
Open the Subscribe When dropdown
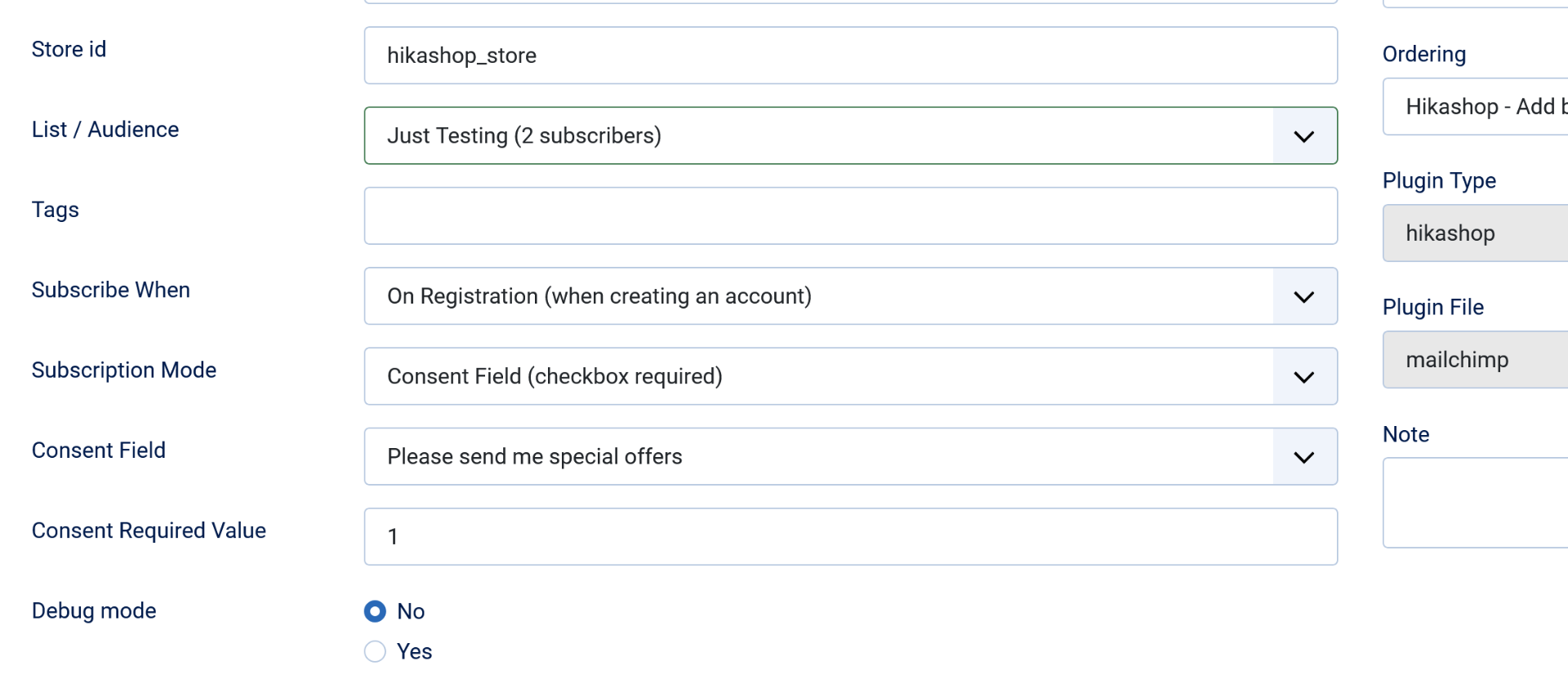pos(817,296)
